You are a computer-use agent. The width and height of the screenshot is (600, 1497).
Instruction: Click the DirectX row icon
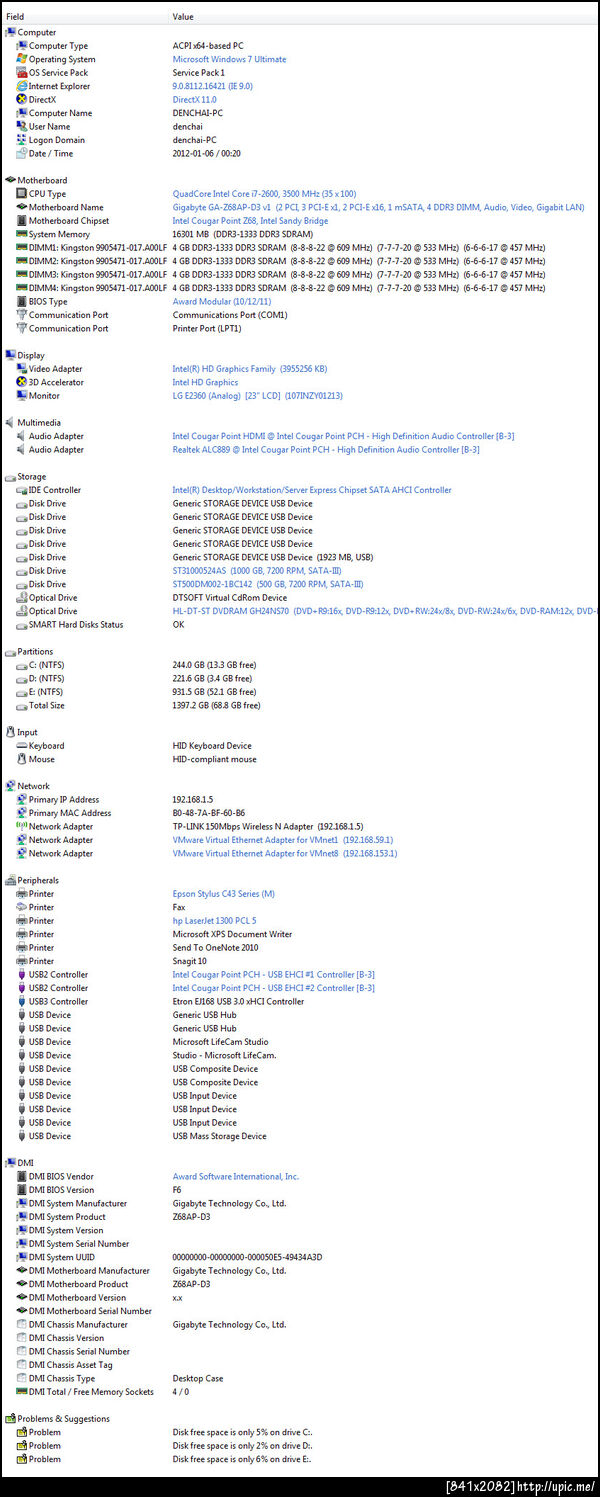[x=21, y=100]
